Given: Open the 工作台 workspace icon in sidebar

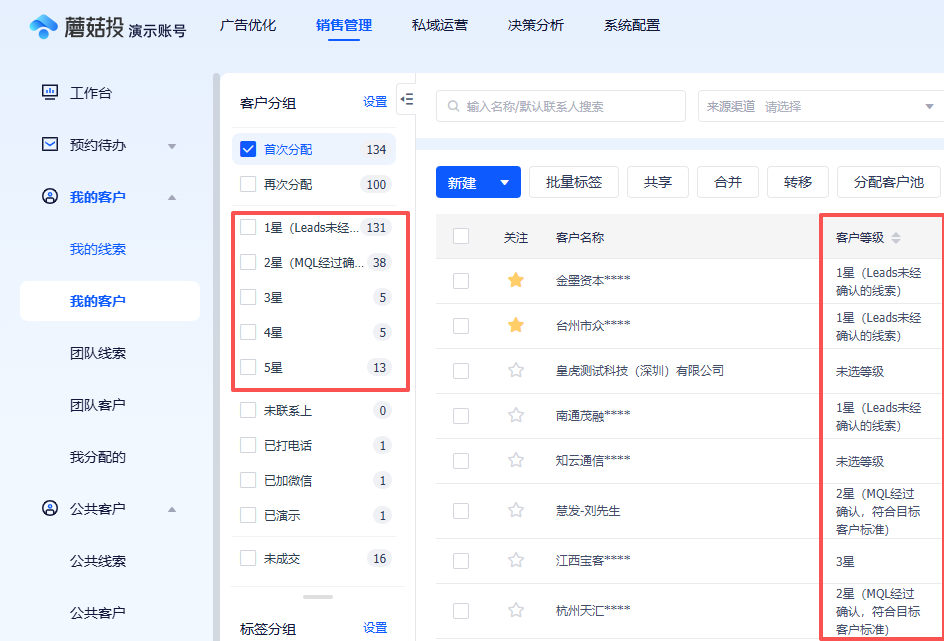Looking at the screenshot, I should click(50, 93).
